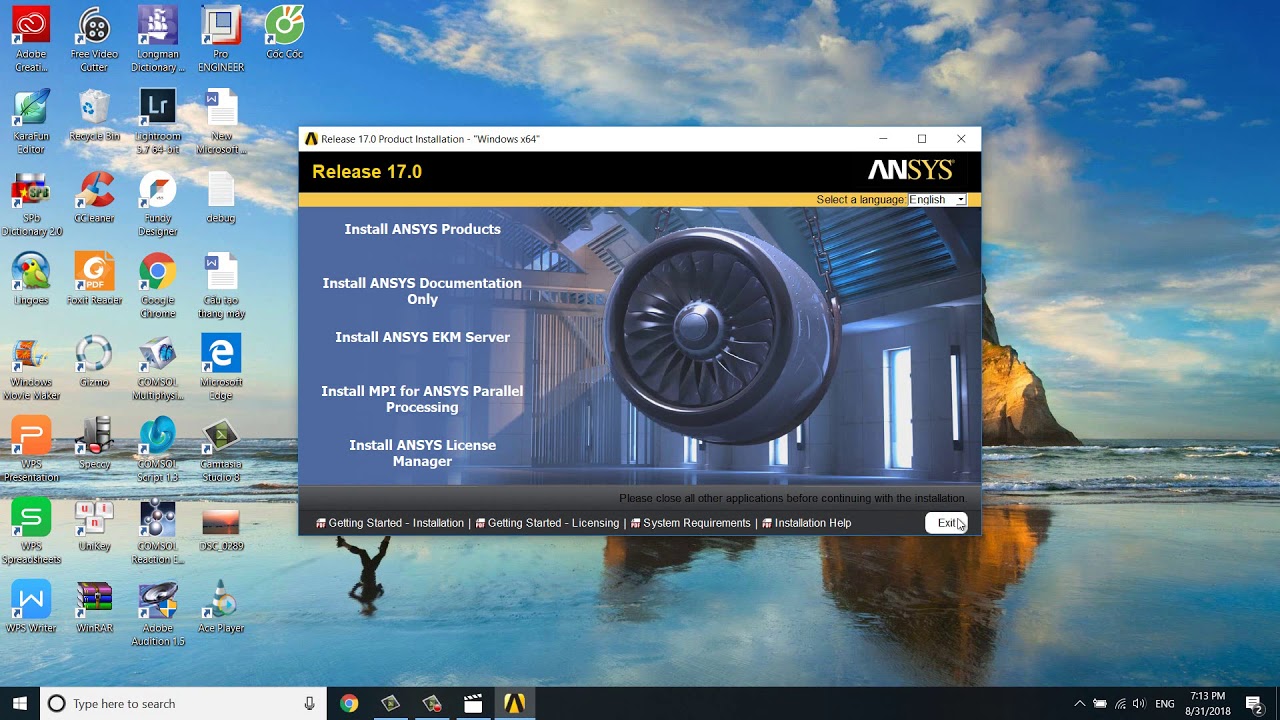Click Install ANSYS EKM Server

coord(422,337)
